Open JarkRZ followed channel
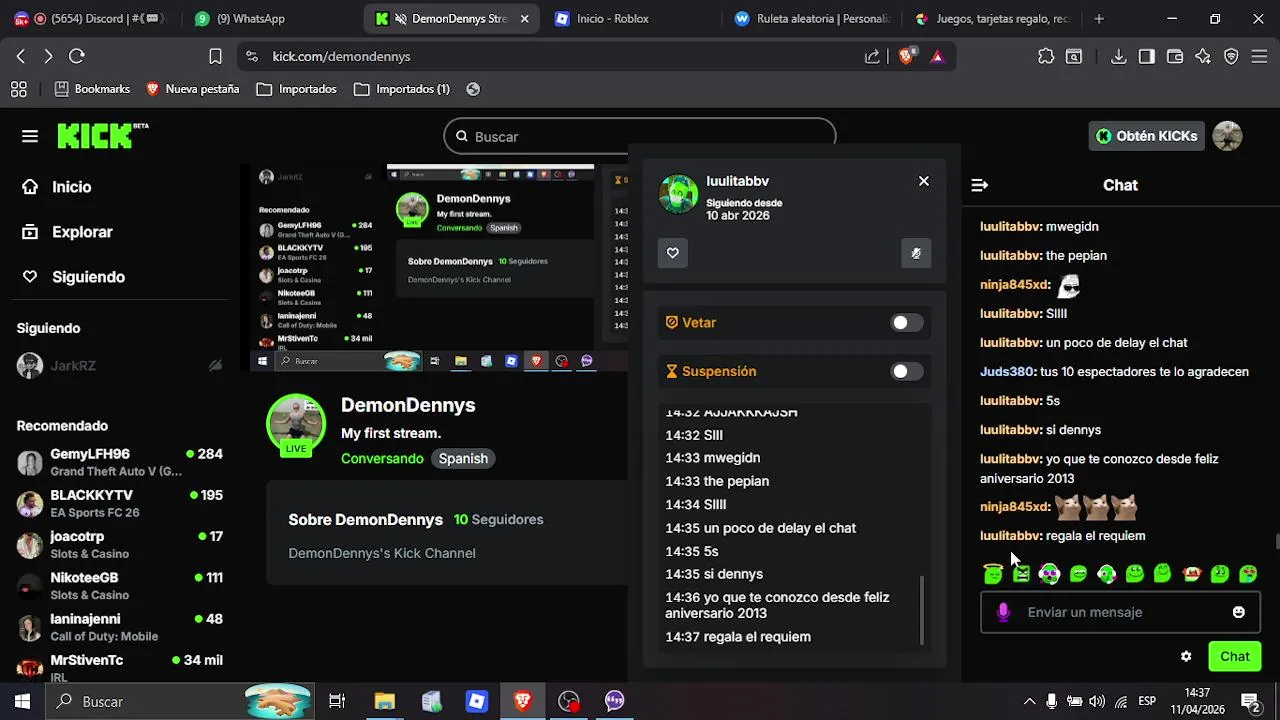 tap(119, 366)
